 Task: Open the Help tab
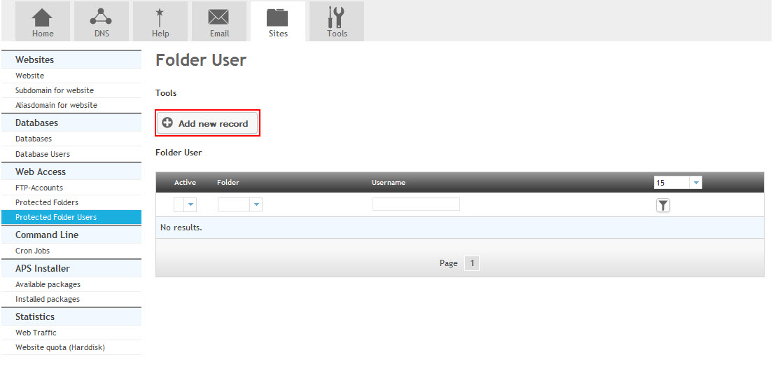point(160,21)
